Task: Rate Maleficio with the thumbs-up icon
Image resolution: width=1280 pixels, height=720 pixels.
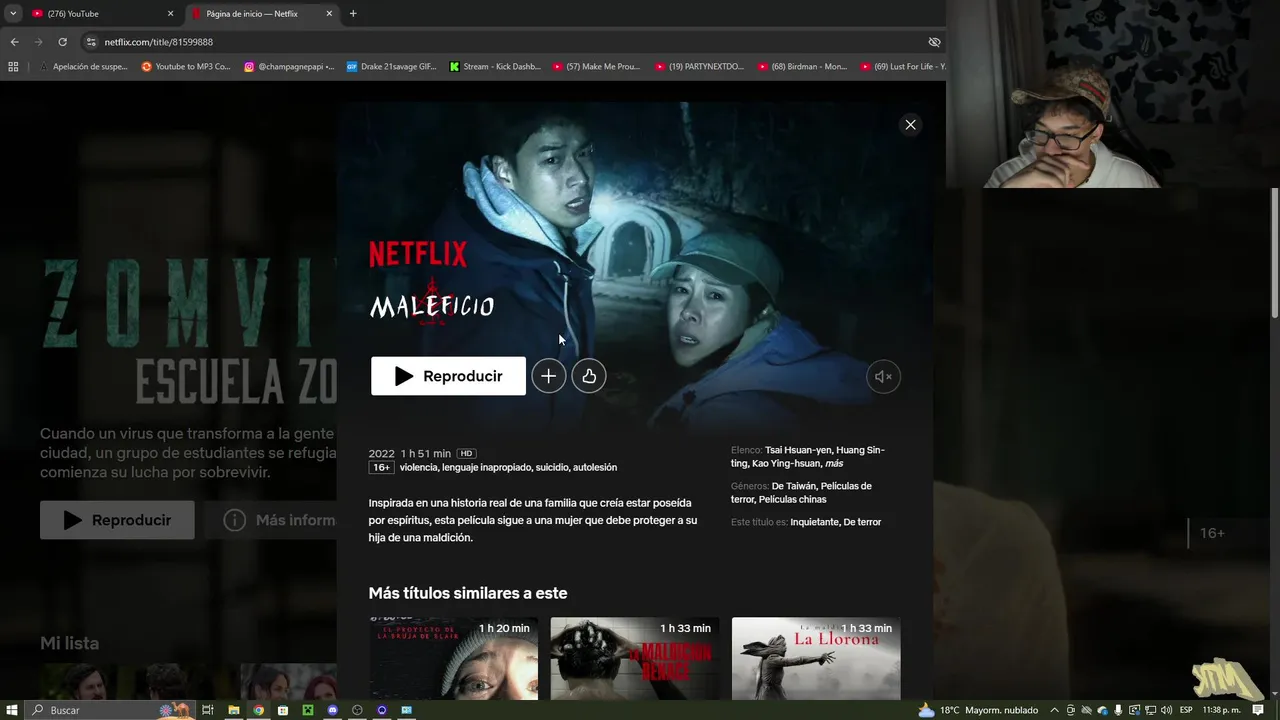Action: [589, 376]
